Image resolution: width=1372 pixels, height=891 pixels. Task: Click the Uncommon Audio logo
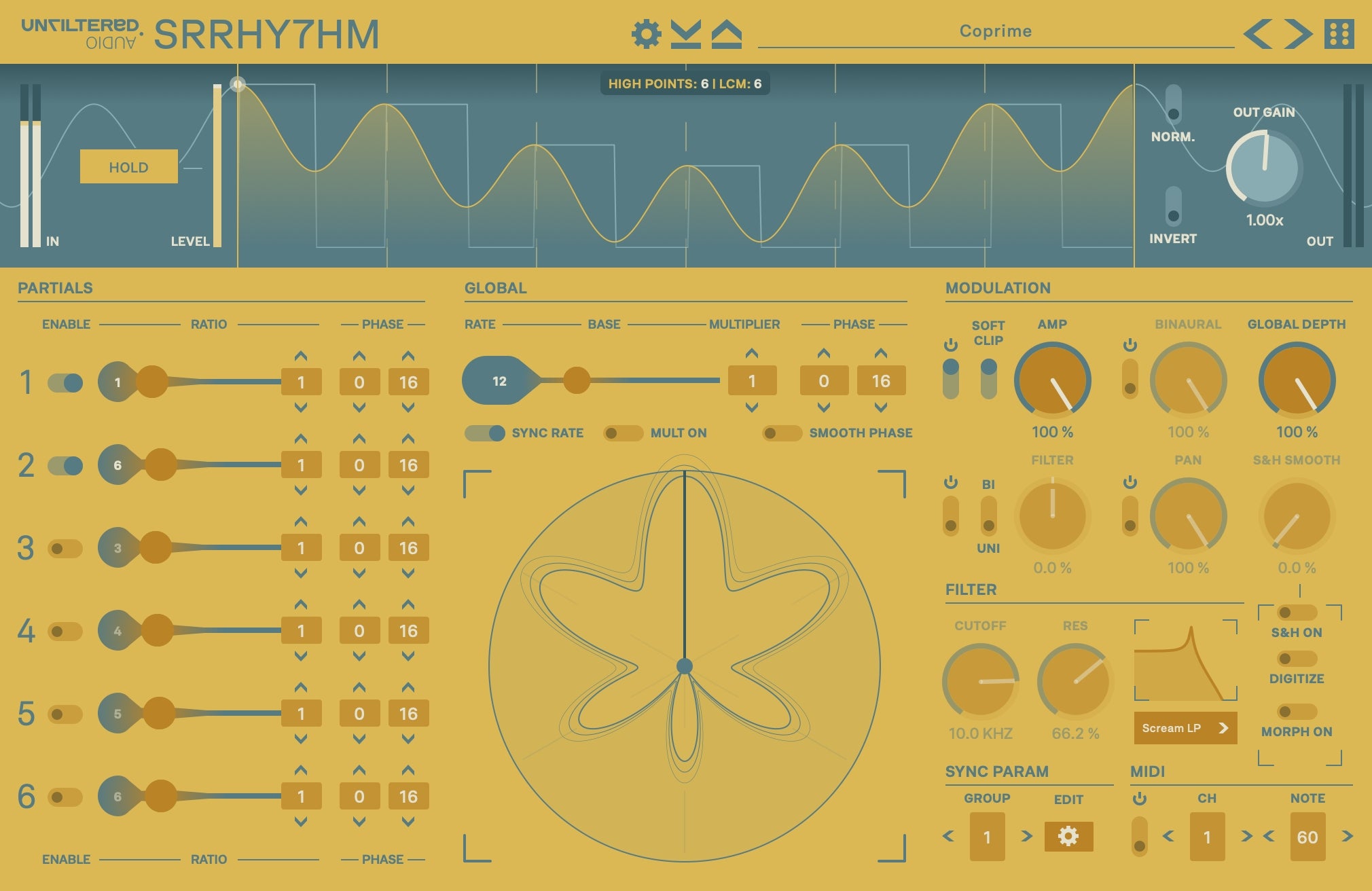pos(82,34)
